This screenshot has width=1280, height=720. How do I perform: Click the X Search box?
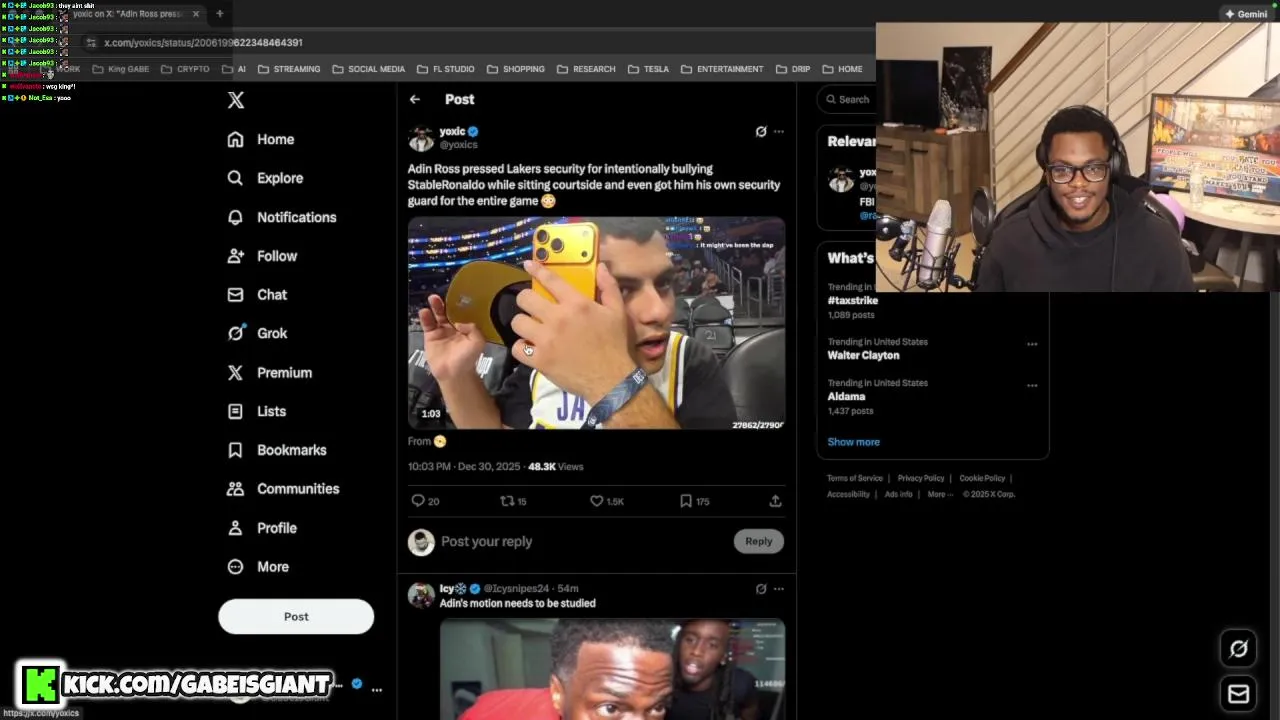pyautogui.click(x=846, y=99)
